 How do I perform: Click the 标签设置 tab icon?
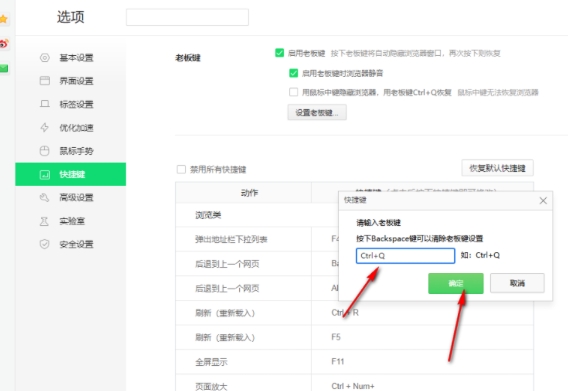tap(45, 104)
